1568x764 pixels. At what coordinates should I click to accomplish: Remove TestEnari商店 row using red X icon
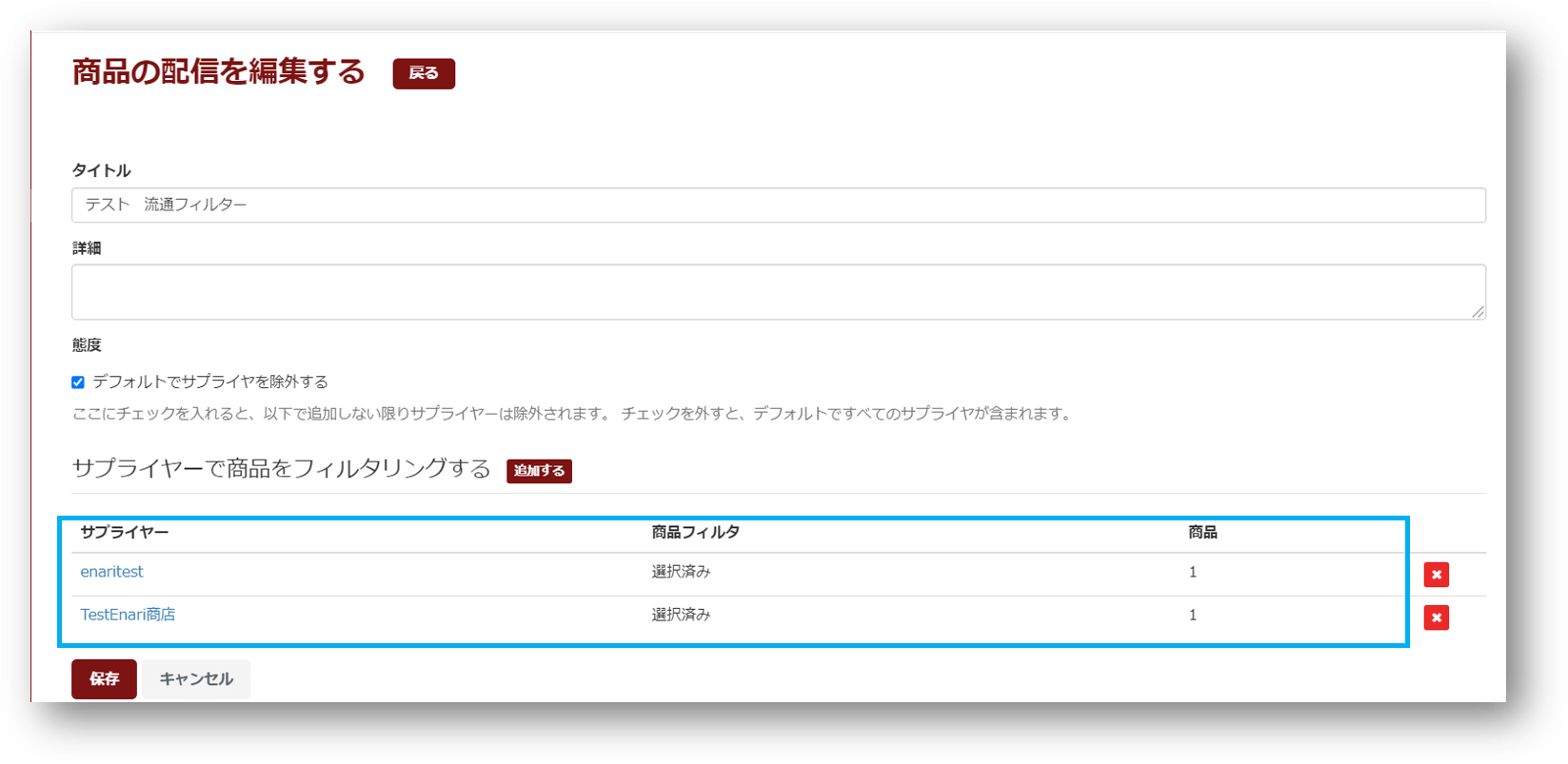coord(1436,618)
